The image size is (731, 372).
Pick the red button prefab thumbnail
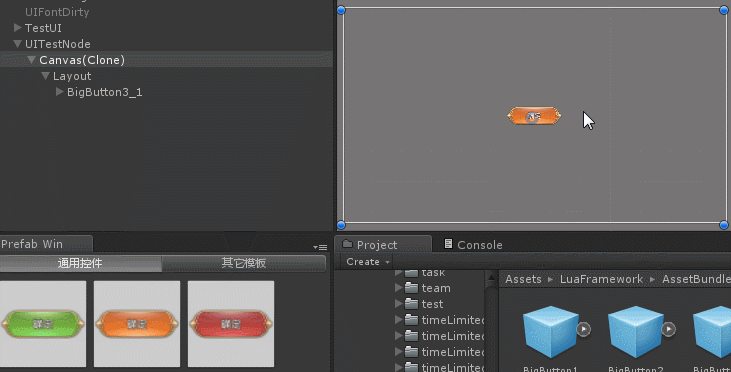pos(231,324)
